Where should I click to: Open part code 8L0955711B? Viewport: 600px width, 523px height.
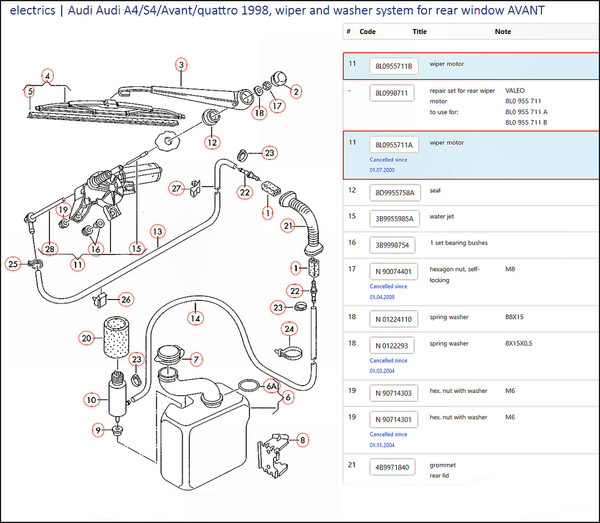391,67
